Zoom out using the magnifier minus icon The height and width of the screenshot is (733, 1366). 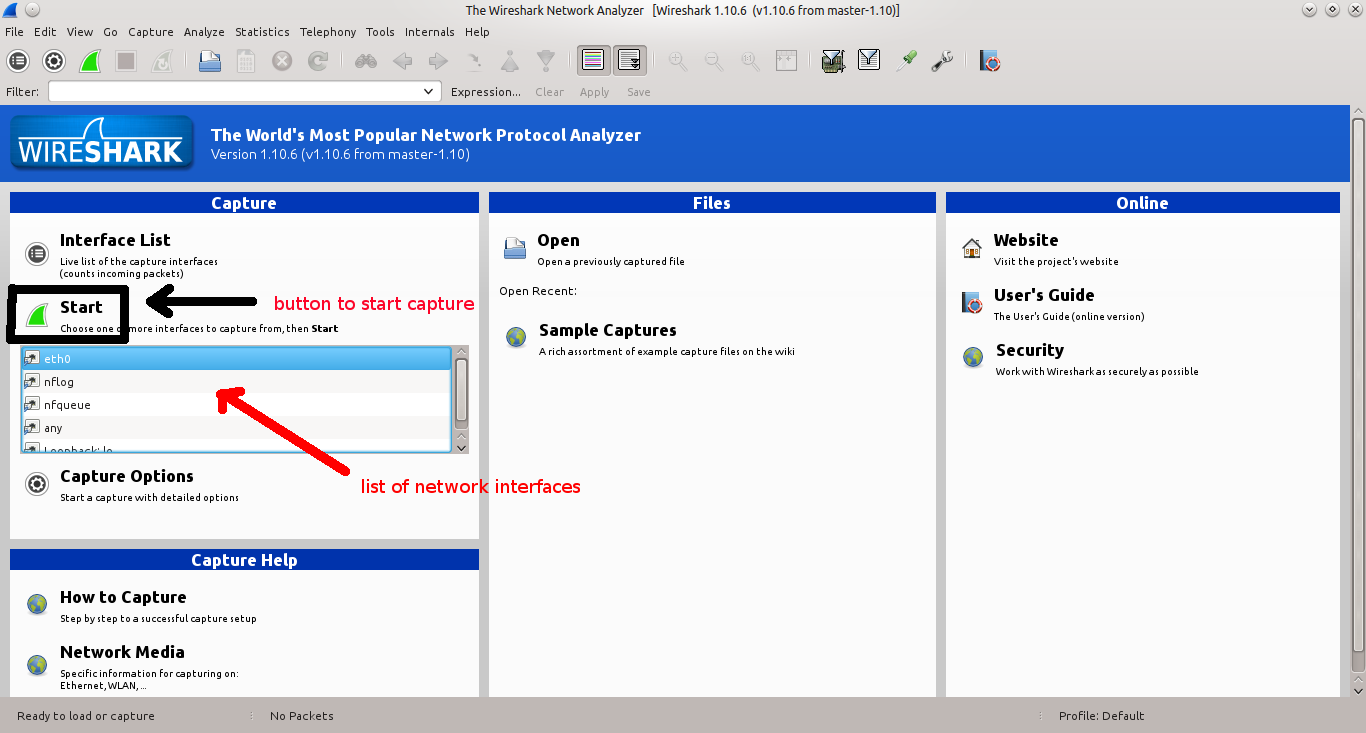point(714,61)
